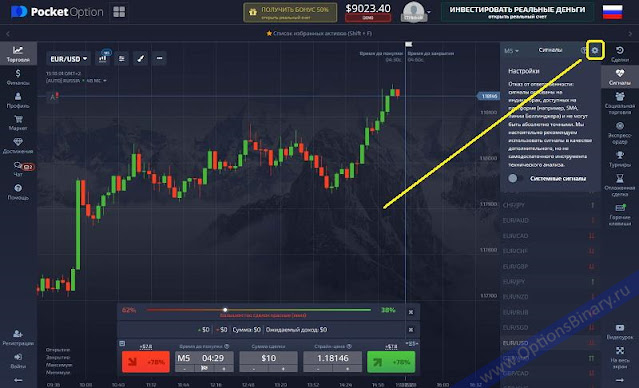639x388 pixels.
Task: Close the sentiment bar panel
Action: tap(411, 312)
